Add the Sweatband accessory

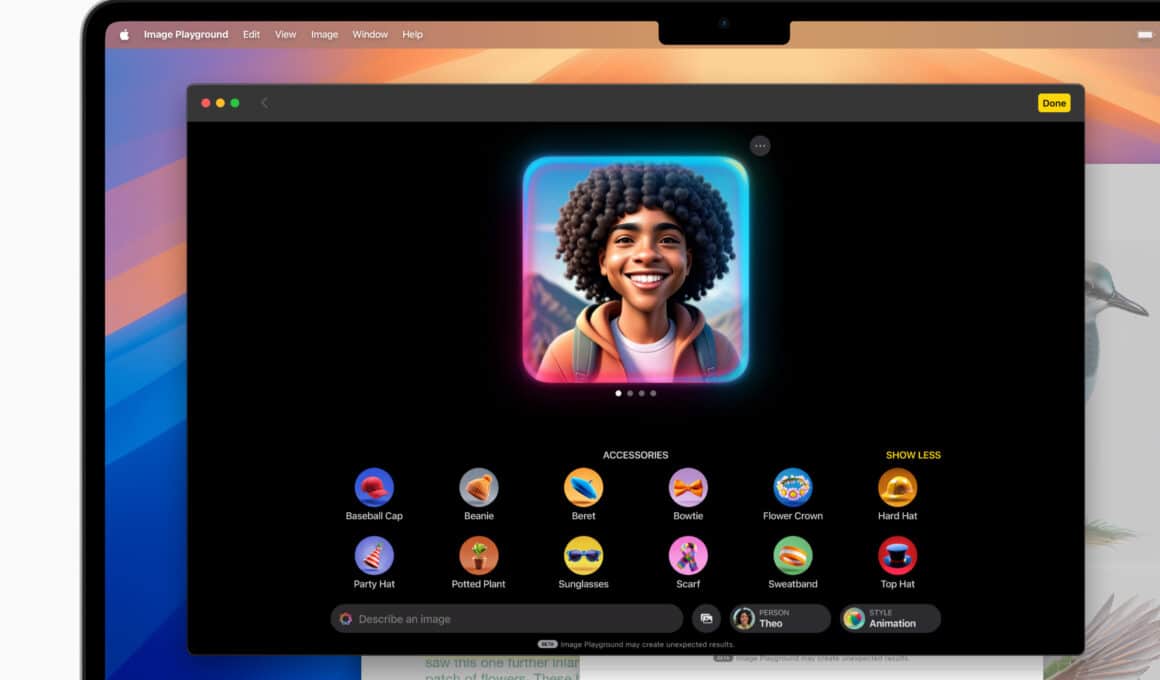click(x=792, y=556)
